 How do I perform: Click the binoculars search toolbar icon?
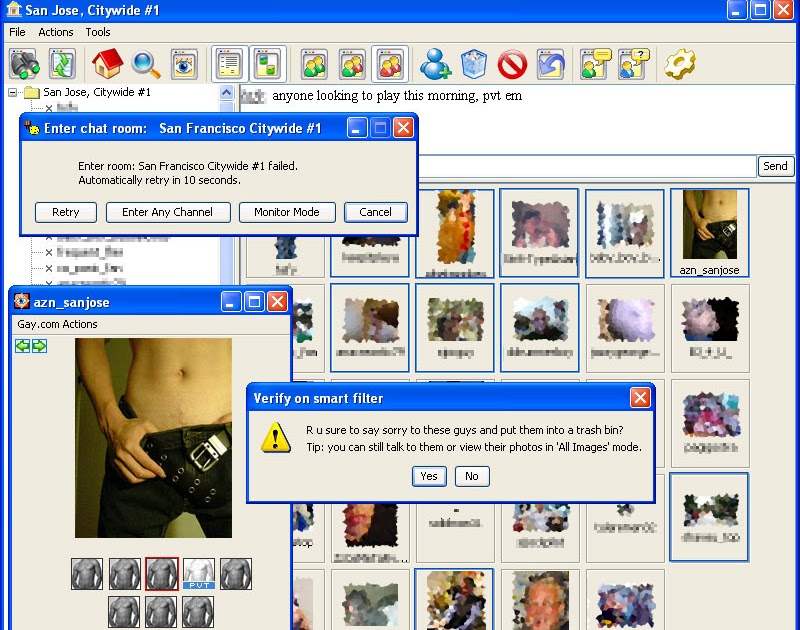24,64
